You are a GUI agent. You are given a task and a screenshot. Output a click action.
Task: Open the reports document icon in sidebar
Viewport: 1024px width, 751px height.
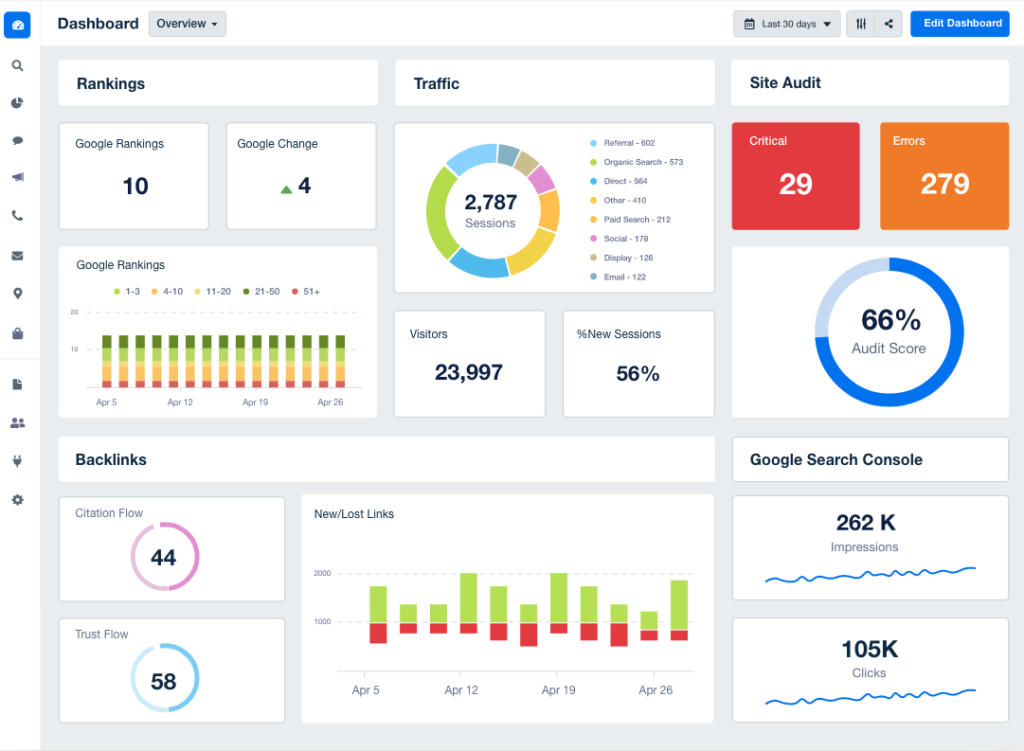pos(17,384)
